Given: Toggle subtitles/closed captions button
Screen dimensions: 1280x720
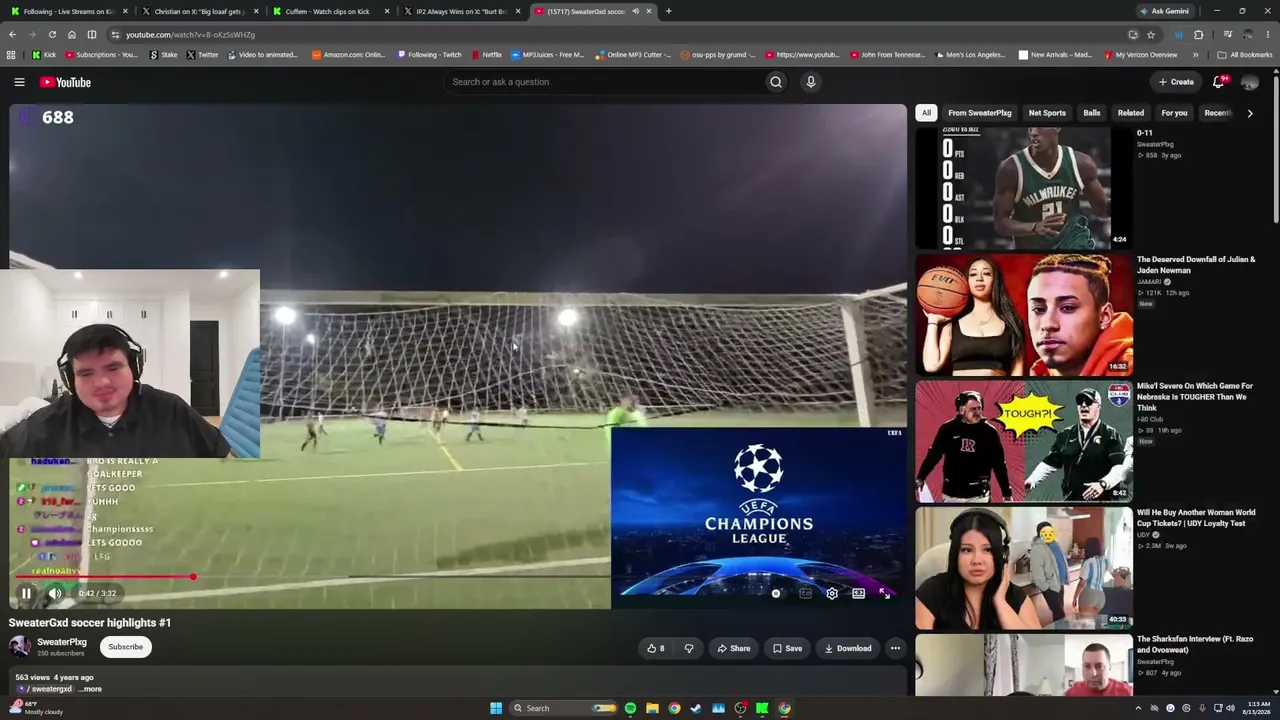Looking at the screenshot, I should 805,593.
